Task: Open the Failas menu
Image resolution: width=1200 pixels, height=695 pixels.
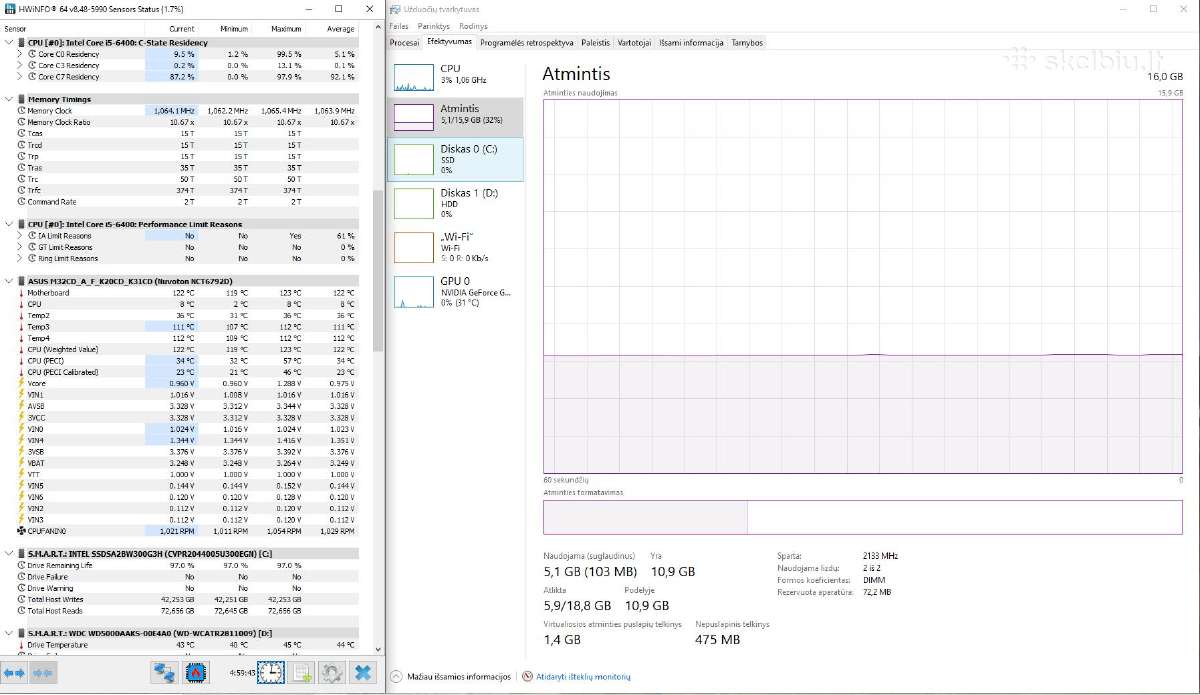Action: pyautogui.click(x=399, y=26)
